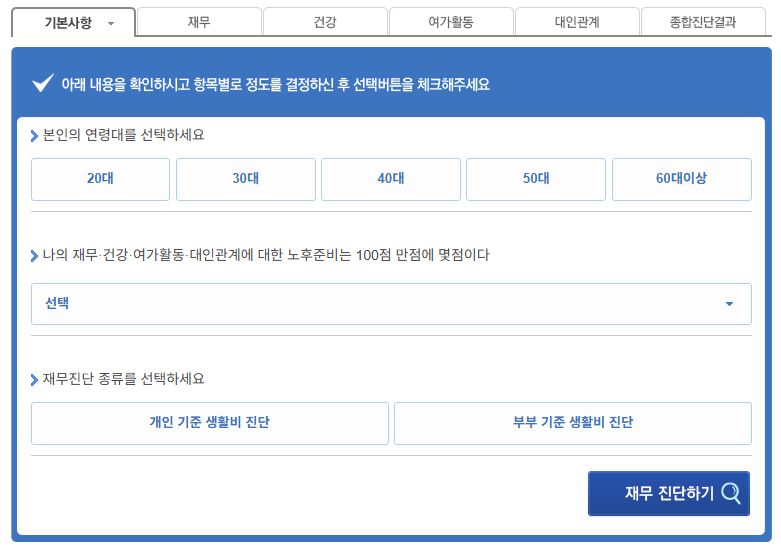Choose the 30대 age group
The image size is (781, 554).
point(246,179)
